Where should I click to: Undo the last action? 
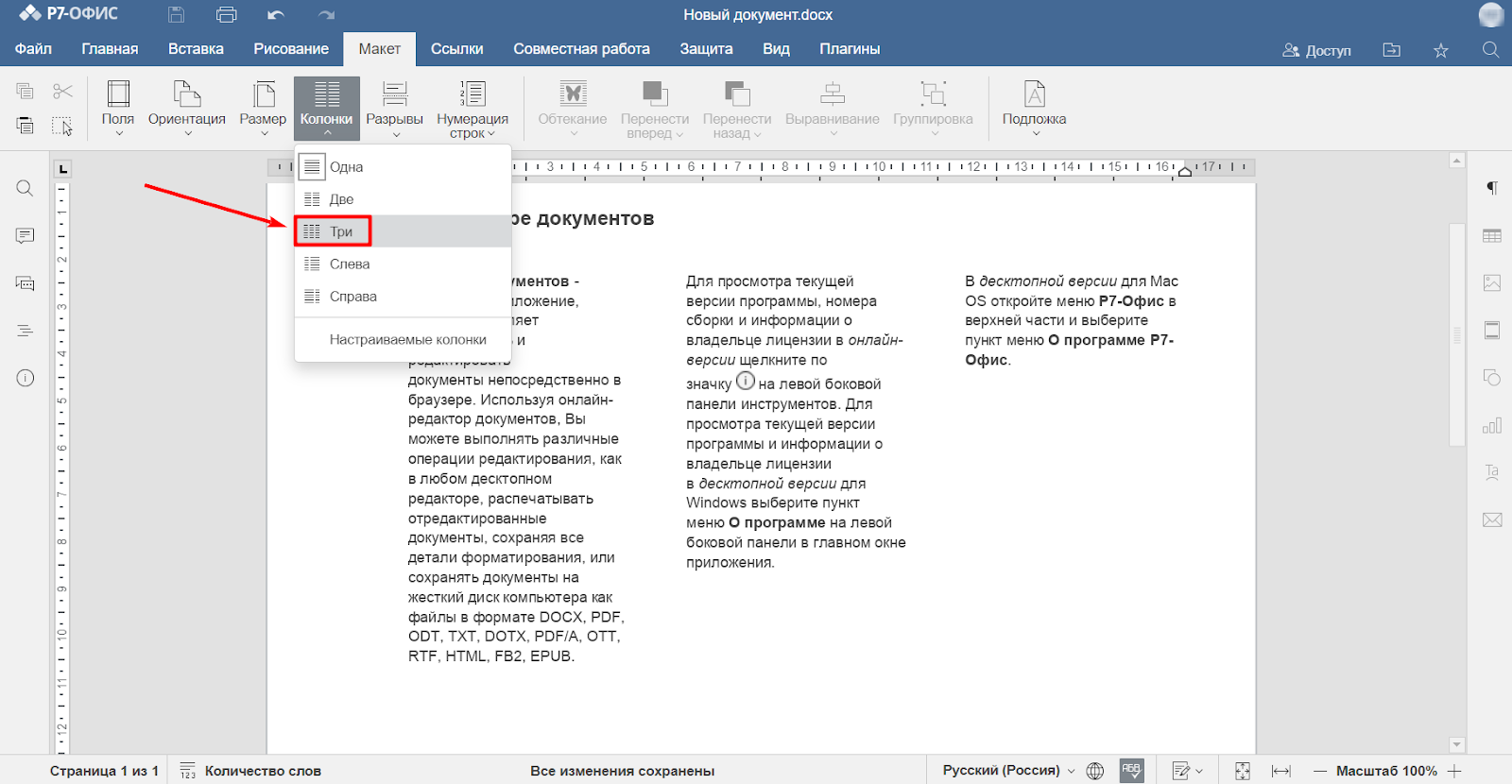point(276,14)
